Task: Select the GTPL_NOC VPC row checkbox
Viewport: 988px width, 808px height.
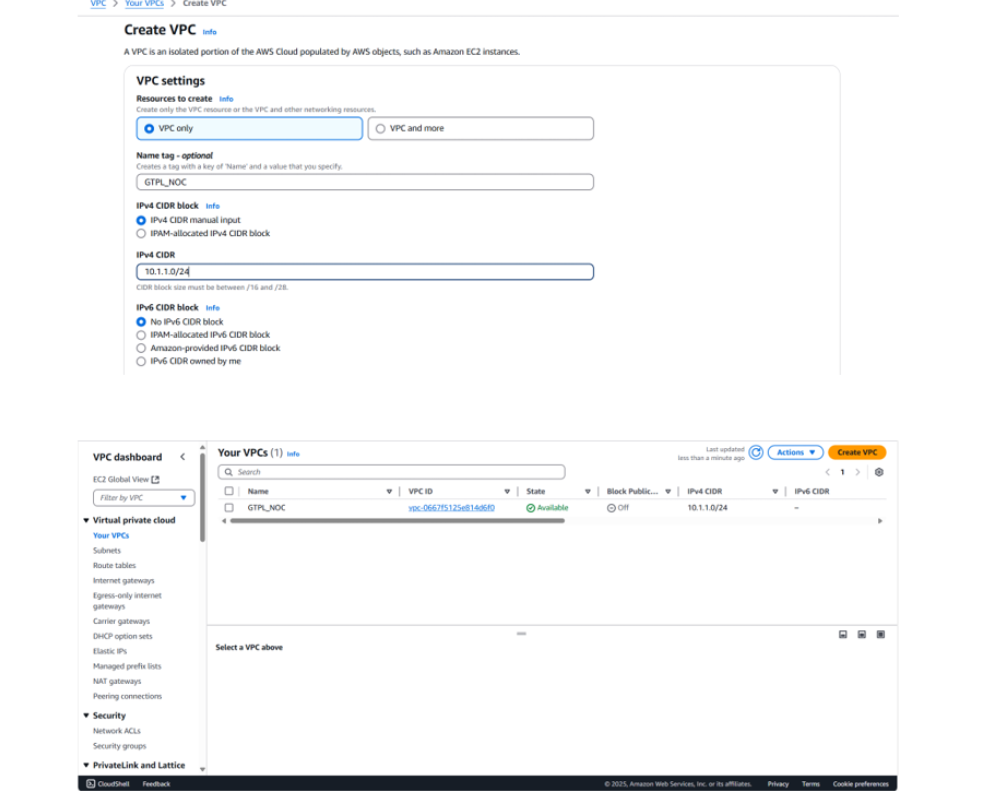Action: tap(229, 507)
